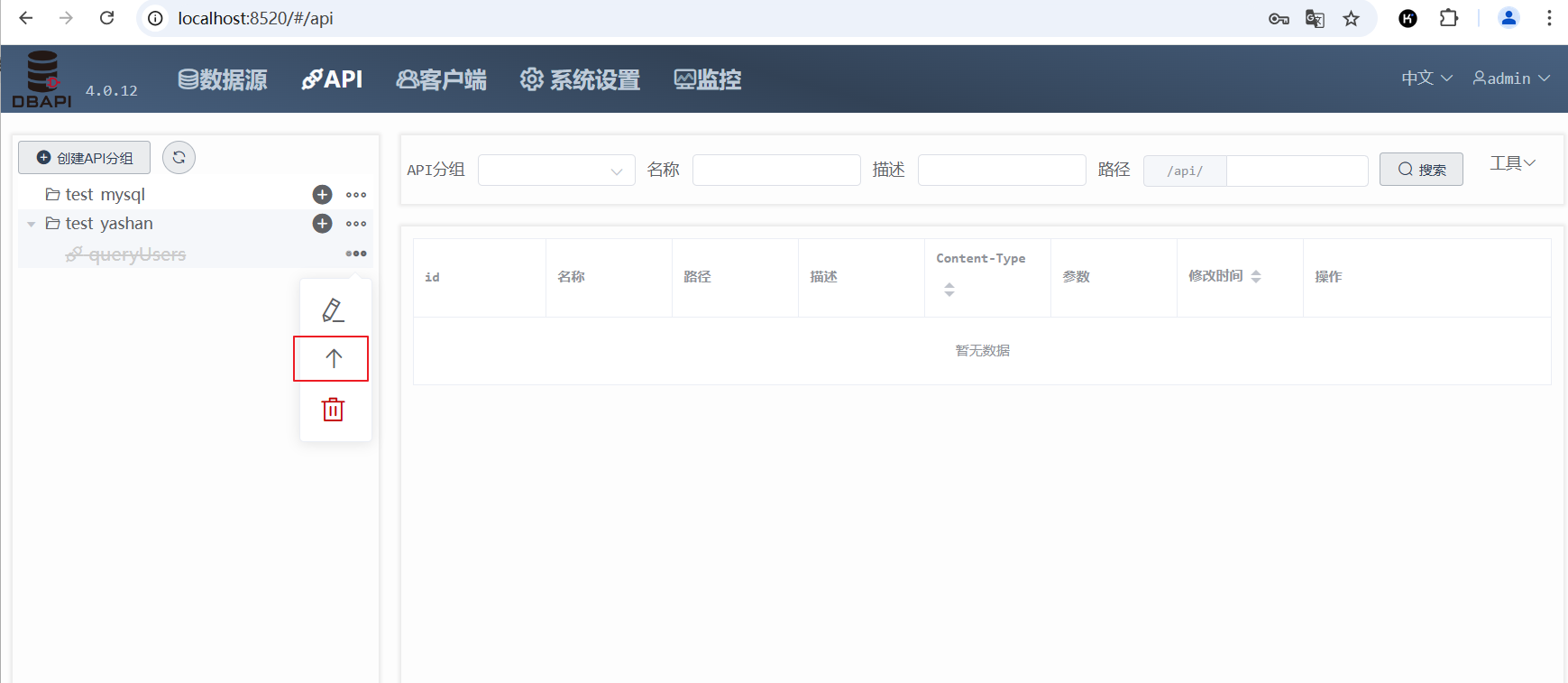Go forward in browser history
The image size is (1568, 683).
coord(66,18)
